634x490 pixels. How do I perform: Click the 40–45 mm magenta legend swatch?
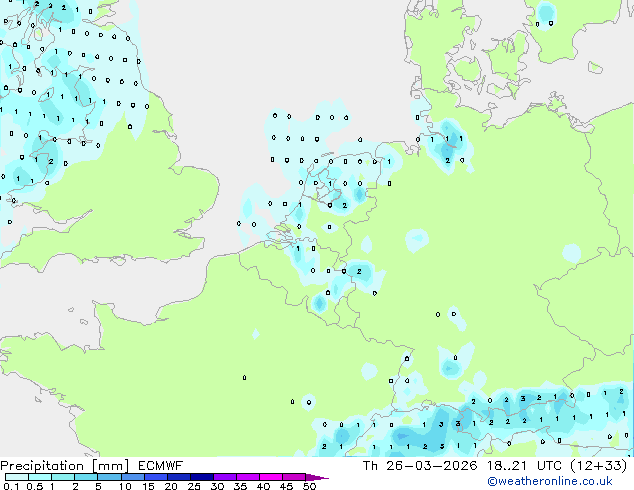271,477
